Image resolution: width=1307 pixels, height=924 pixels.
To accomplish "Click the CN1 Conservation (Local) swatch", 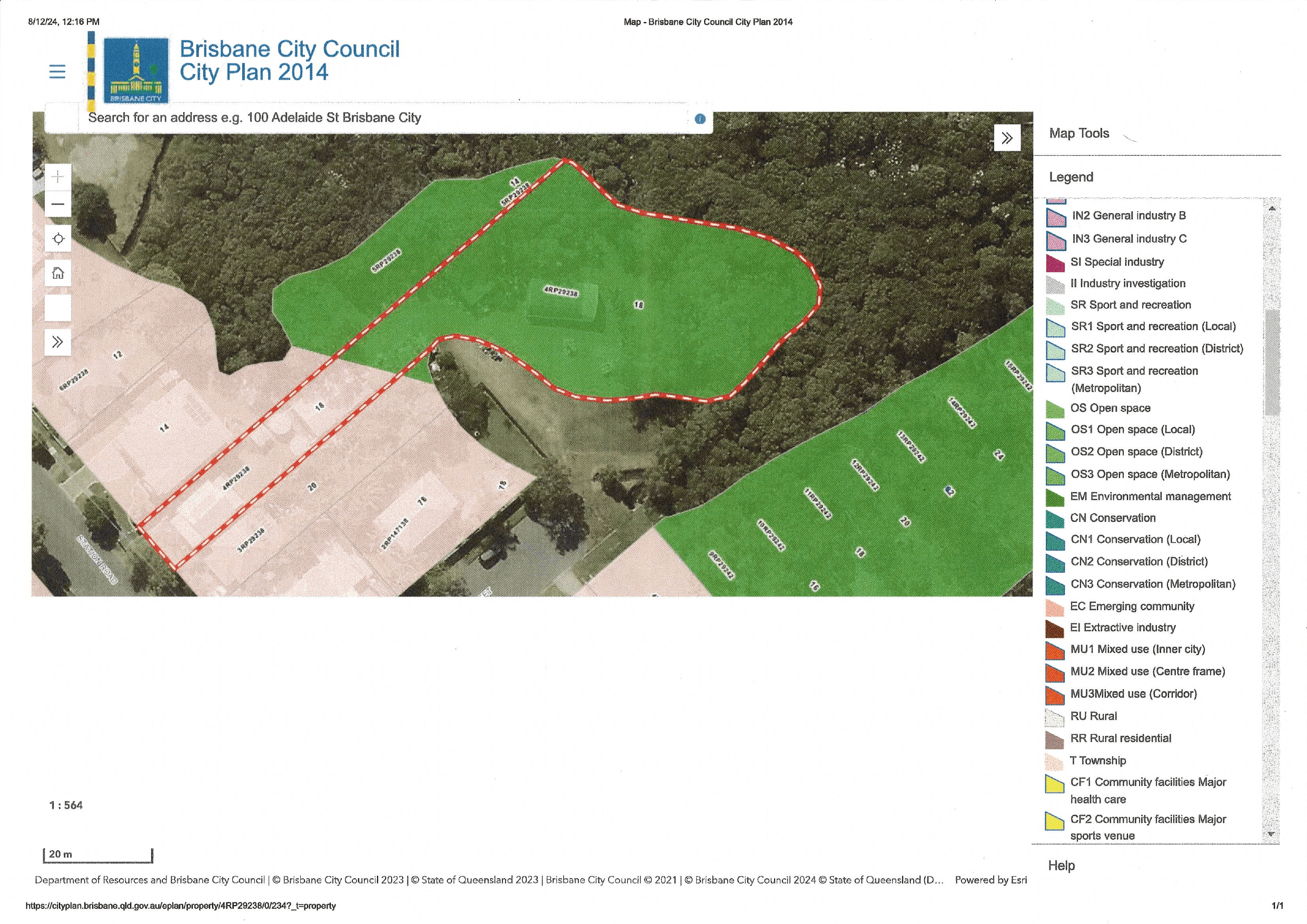I will (x=1056, y=541).
